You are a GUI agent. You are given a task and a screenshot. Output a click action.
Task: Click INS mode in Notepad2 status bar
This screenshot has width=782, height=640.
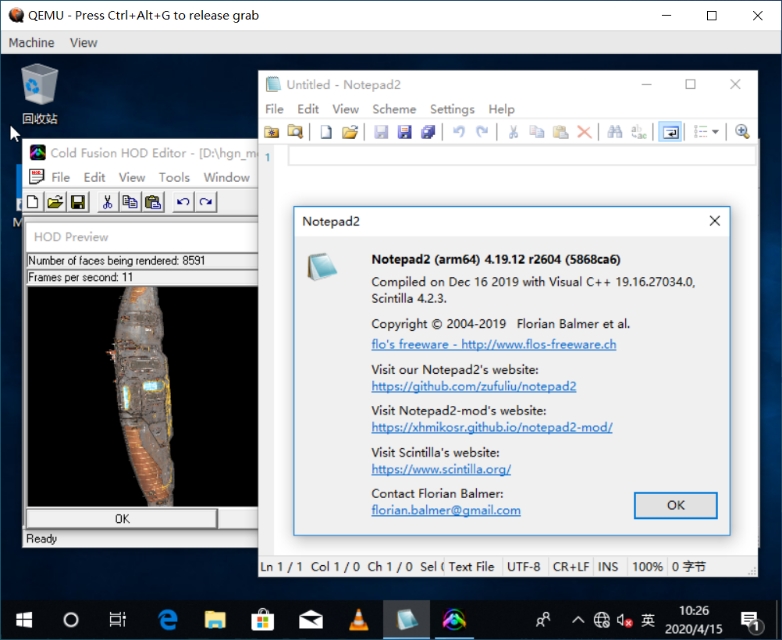[x=608, y=567]
